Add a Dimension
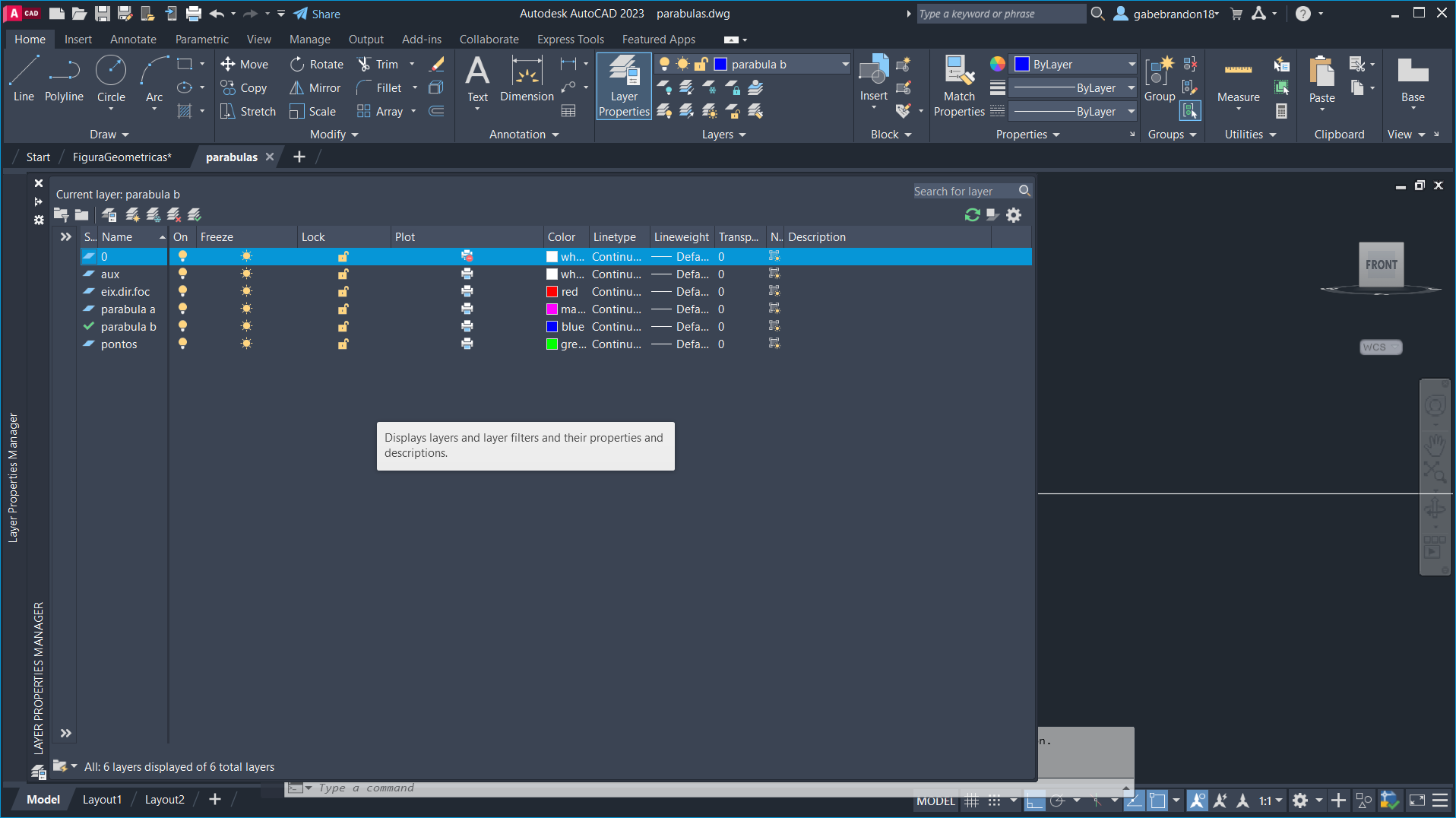This screenshot has height=818, width=1456. click(x=527, y=79)
